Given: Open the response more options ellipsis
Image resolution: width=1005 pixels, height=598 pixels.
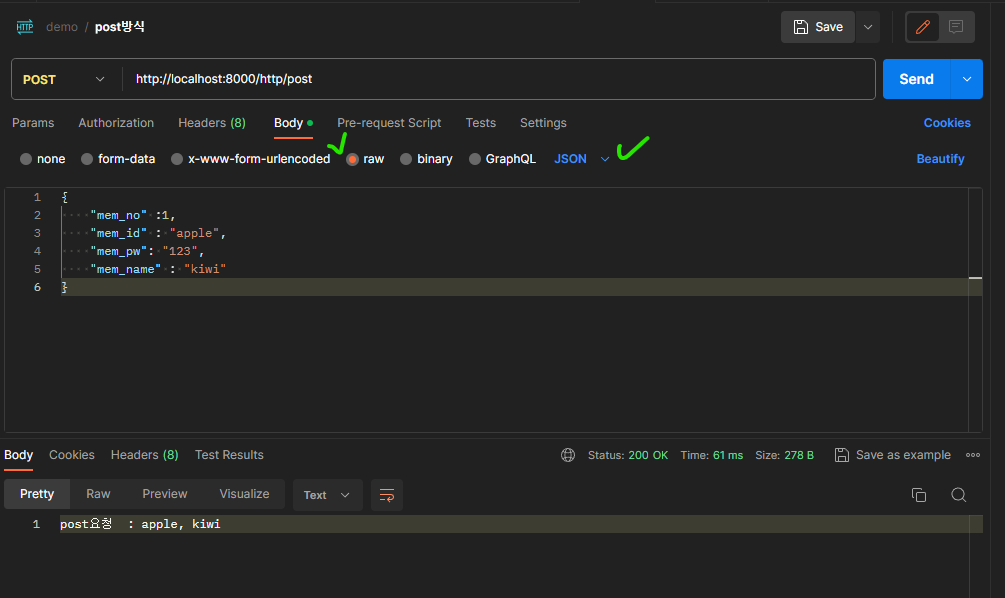Looking at the screenshot, I should point(973,455).
